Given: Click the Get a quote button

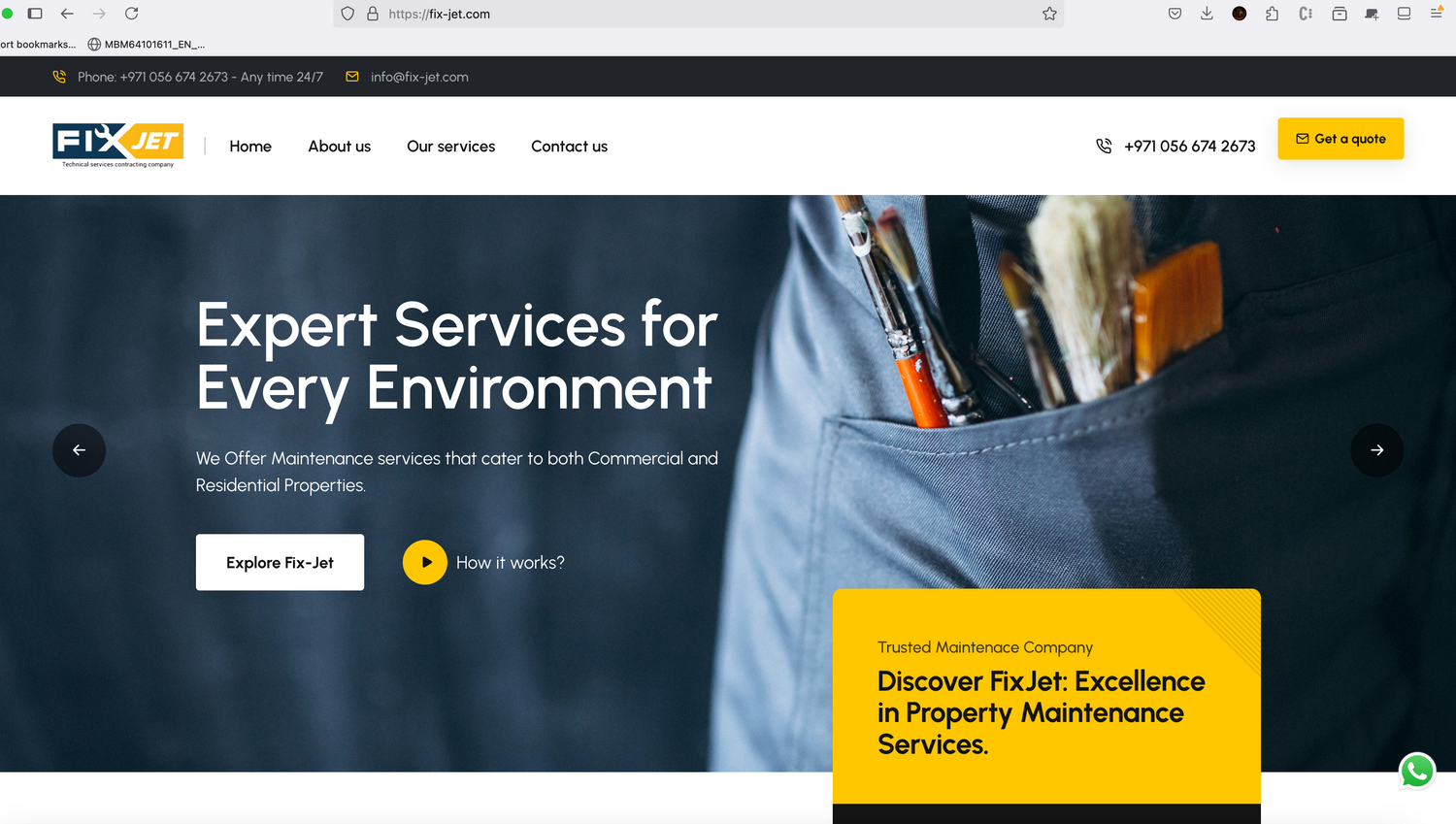Looking at the screenshot, I should click(x=1340, y=139).
